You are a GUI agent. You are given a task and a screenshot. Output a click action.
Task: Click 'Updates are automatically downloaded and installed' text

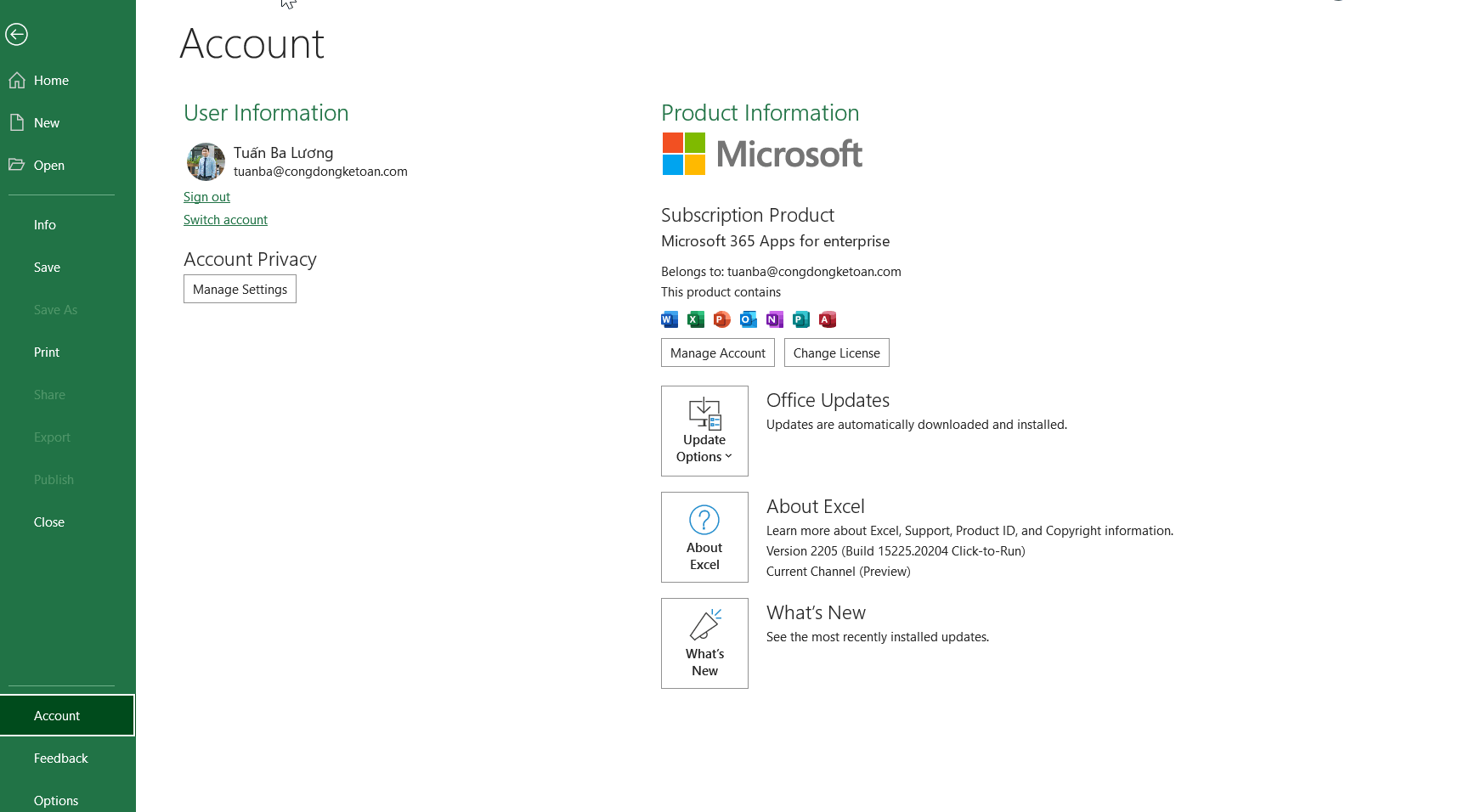pos(917,425)
